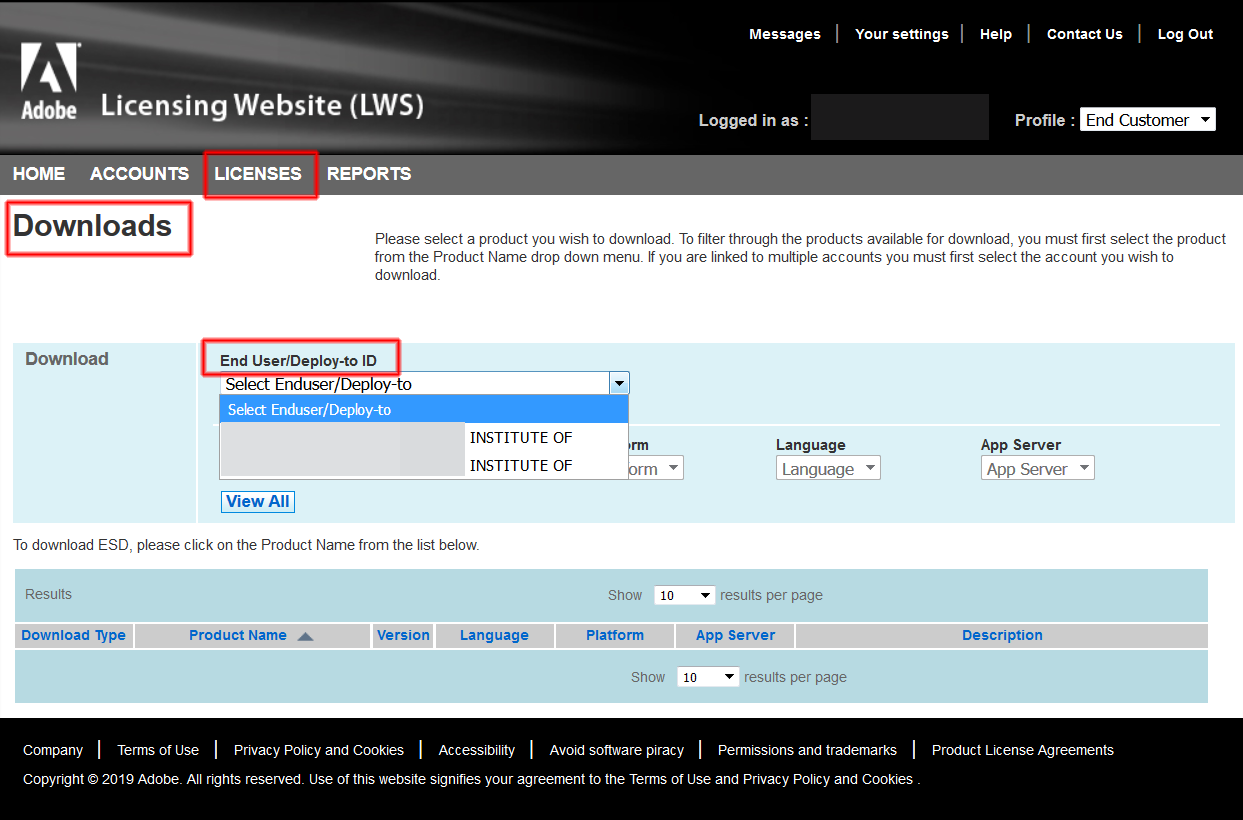Sort by the Description column header
The height and width of the screenshot is (820, 1243).
[1002, 635]
